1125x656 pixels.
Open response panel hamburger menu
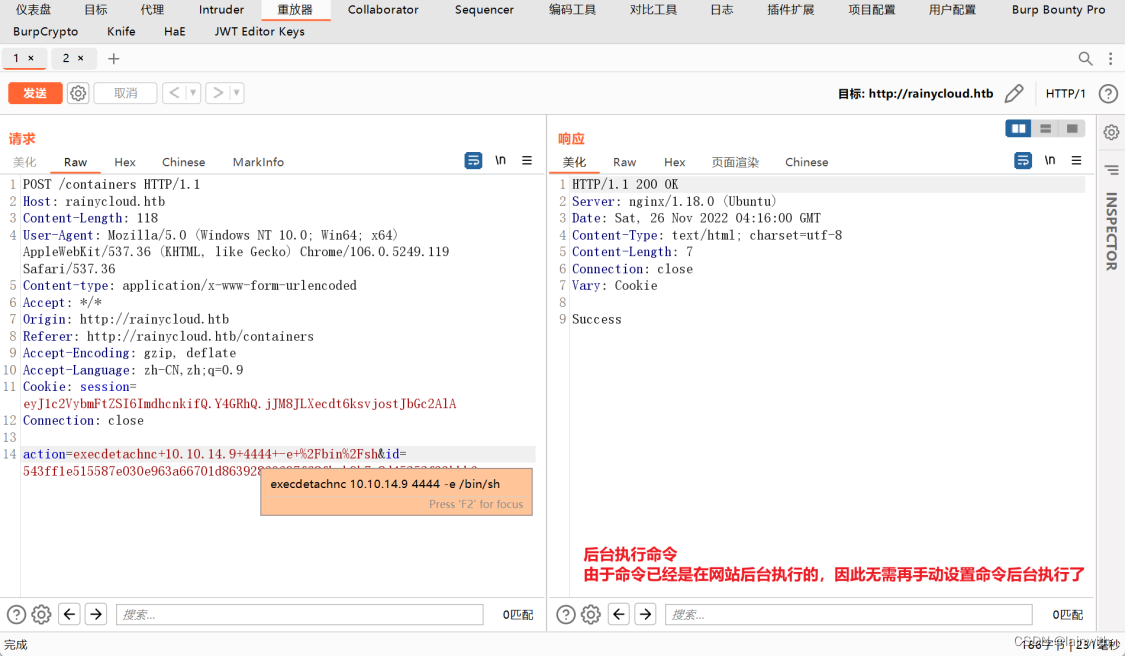tap(1076, 161)
